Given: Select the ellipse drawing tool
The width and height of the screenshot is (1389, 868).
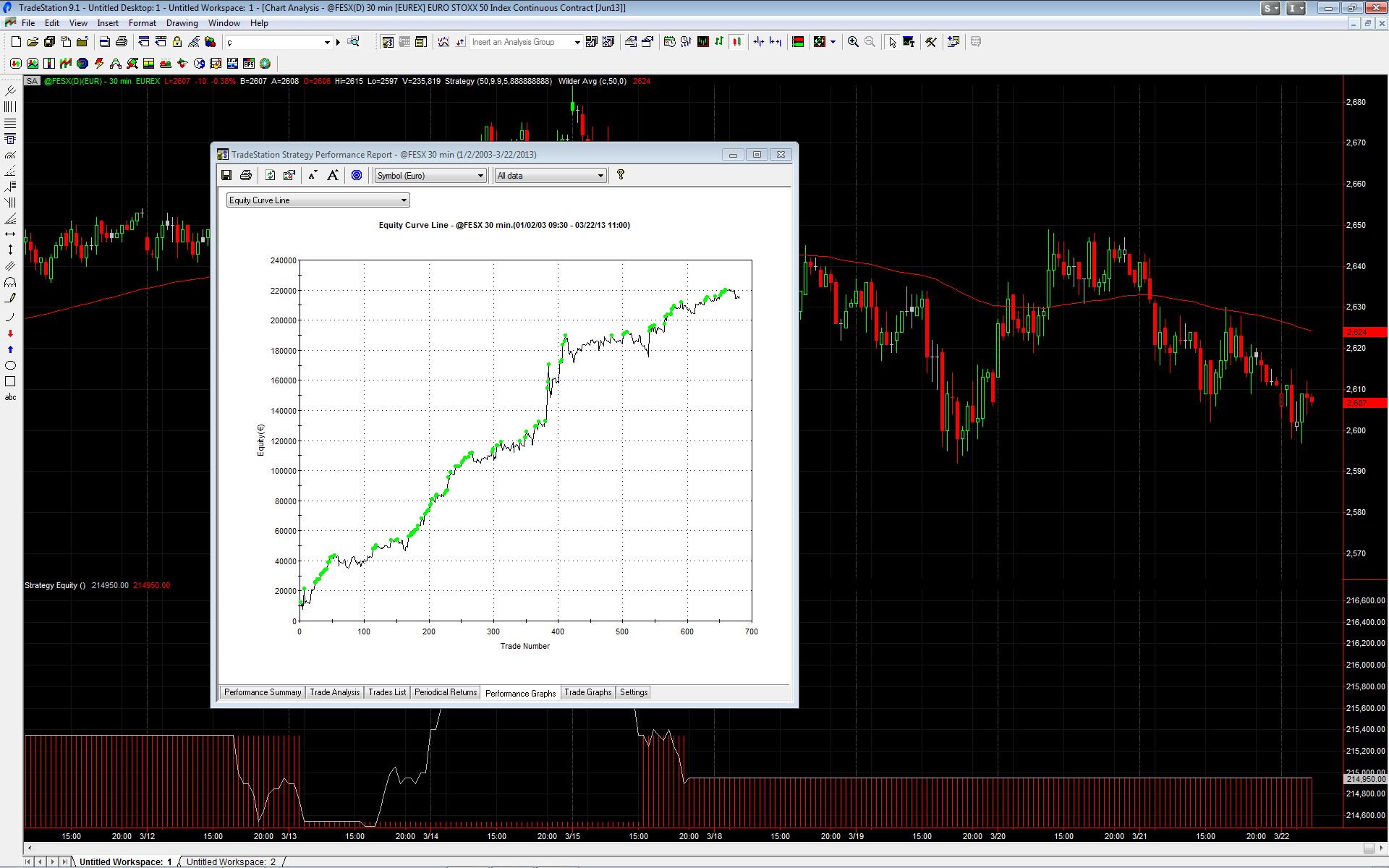Looking at the screenshot, I should [10, 365].
